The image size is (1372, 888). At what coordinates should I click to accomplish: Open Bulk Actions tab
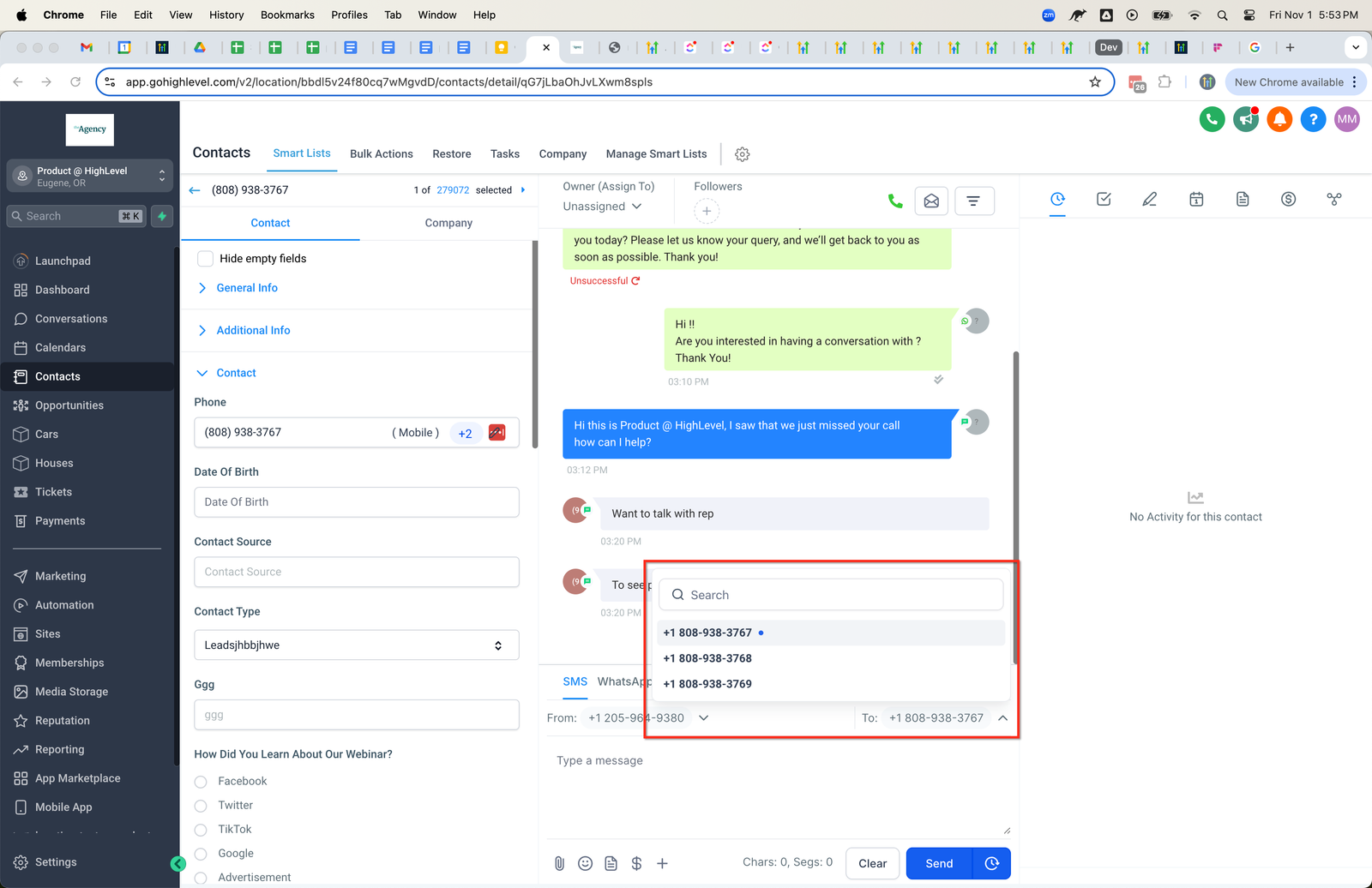(381, 154)
